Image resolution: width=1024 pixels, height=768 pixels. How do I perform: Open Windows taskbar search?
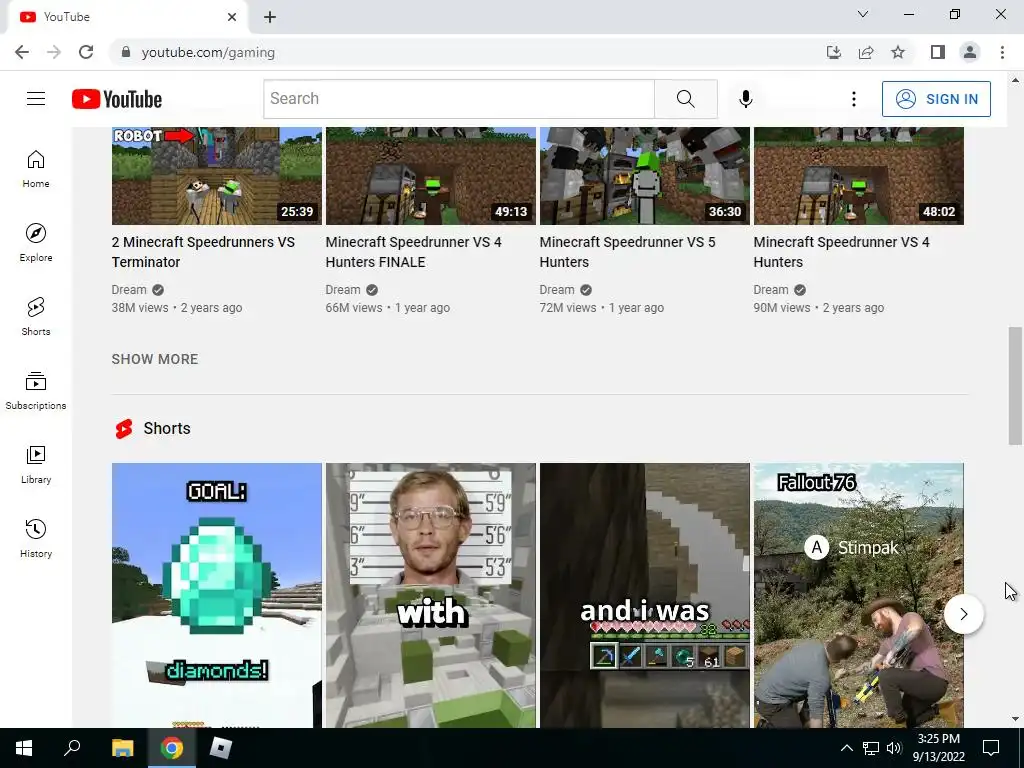(72, 748)
